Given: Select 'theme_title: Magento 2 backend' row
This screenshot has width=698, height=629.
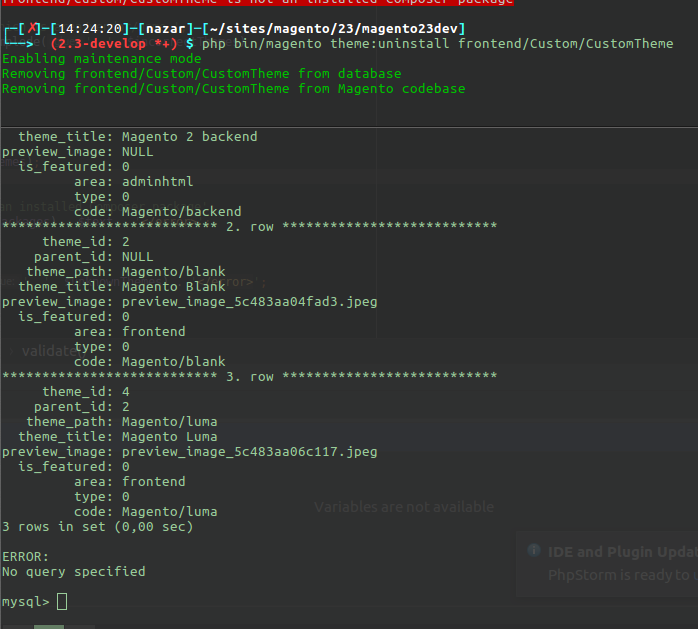Looking at the screenshot, I should (x=138, y=137).
